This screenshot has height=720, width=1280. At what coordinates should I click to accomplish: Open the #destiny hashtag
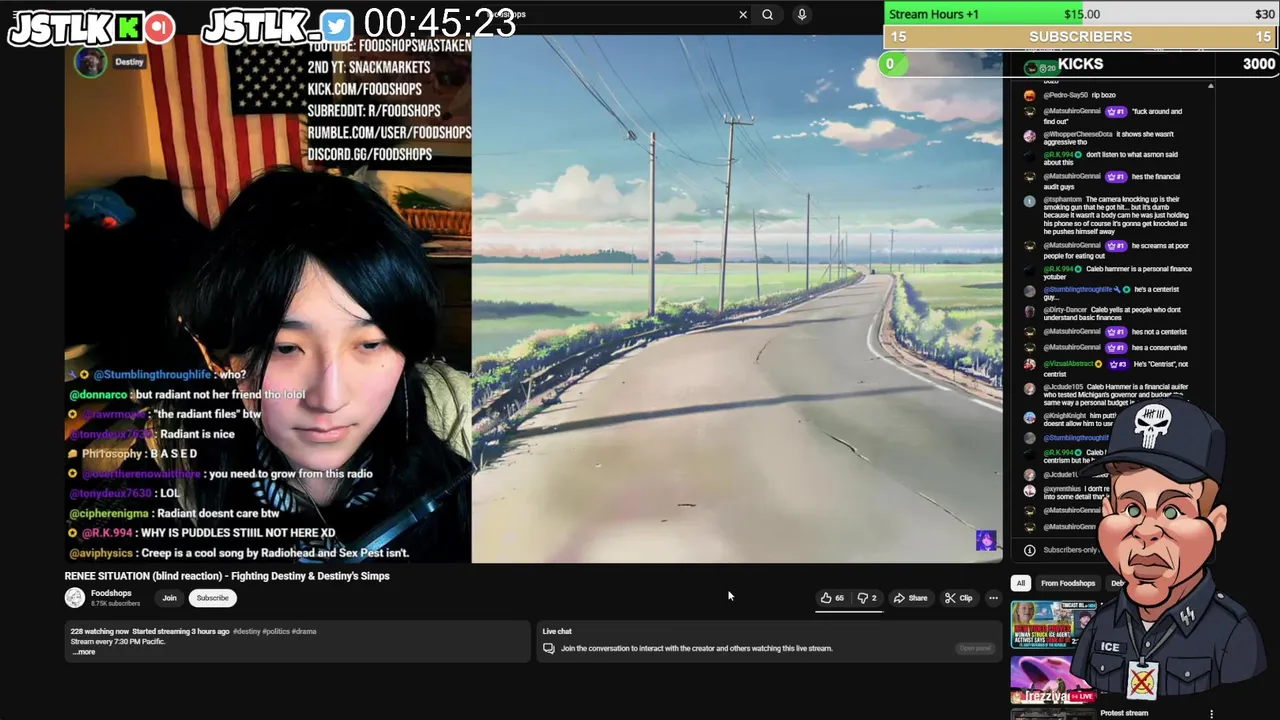(247, 632)
